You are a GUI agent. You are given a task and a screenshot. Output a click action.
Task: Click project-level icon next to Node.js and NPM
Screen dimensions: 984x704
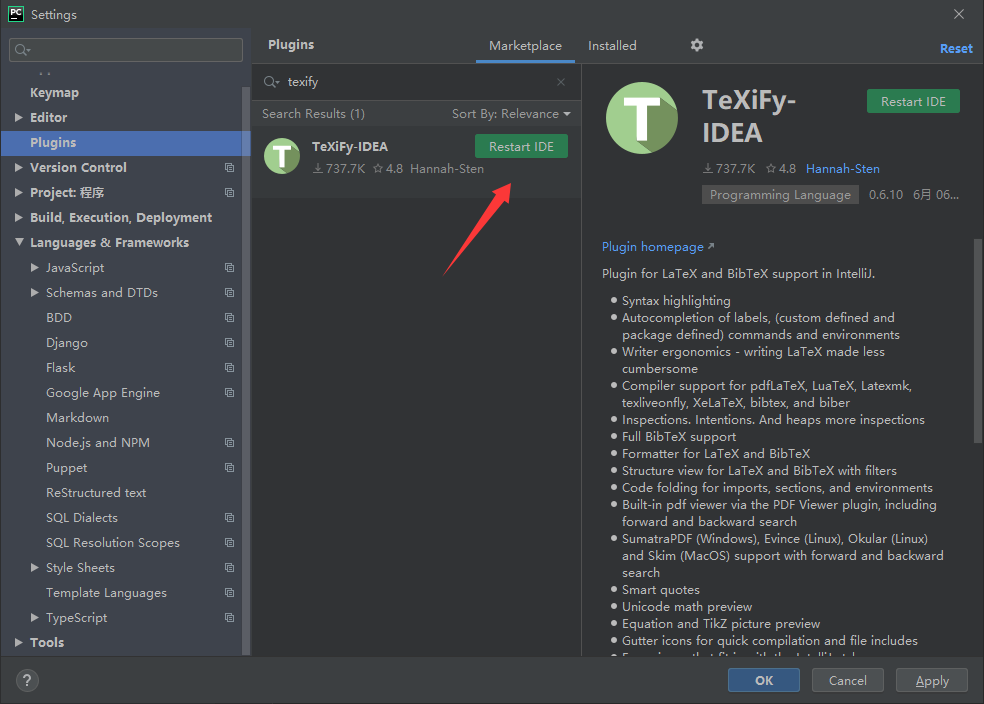(x=230, y=443)
